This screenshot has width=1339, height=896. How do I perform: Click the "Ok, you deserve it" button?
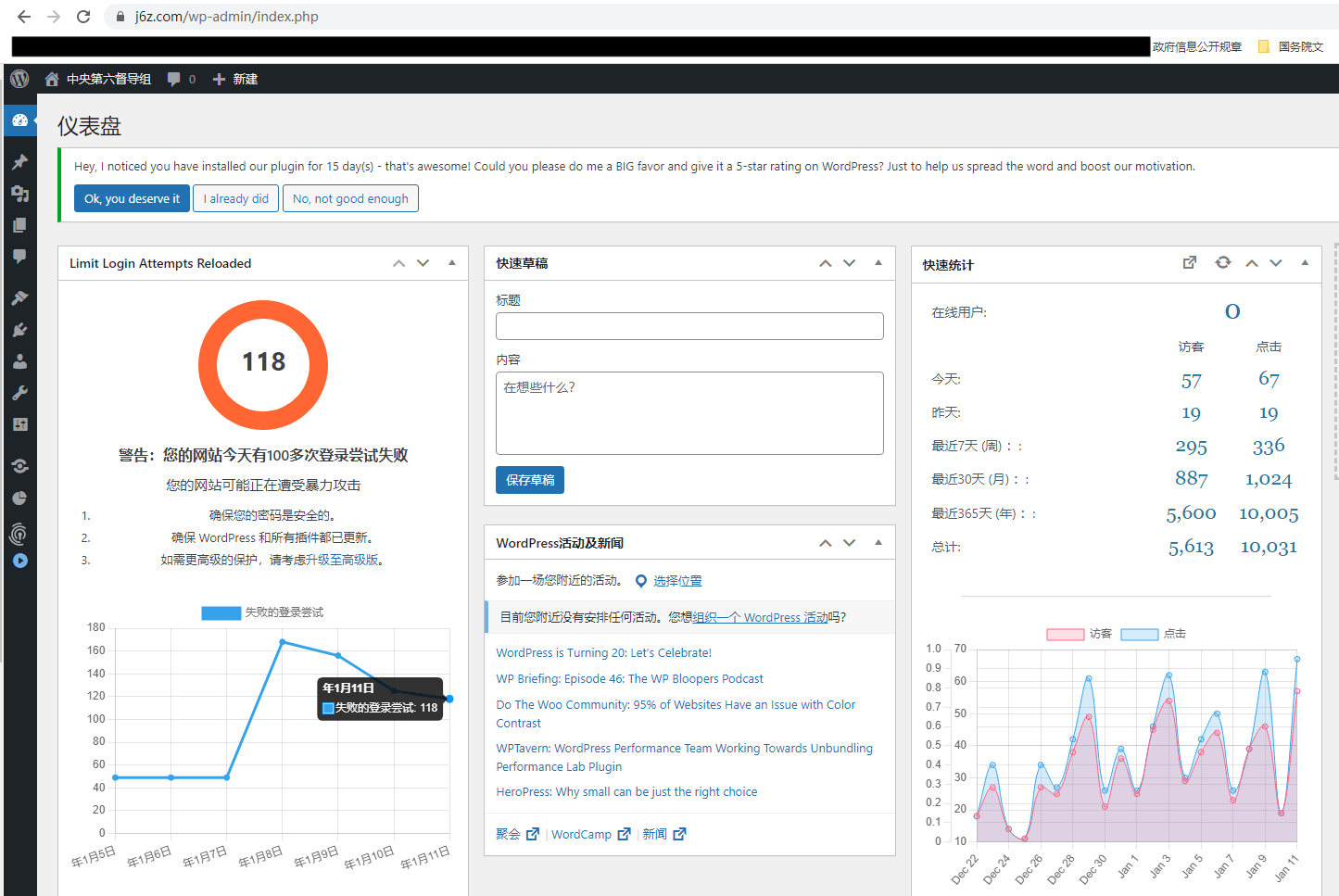point(132,198)
